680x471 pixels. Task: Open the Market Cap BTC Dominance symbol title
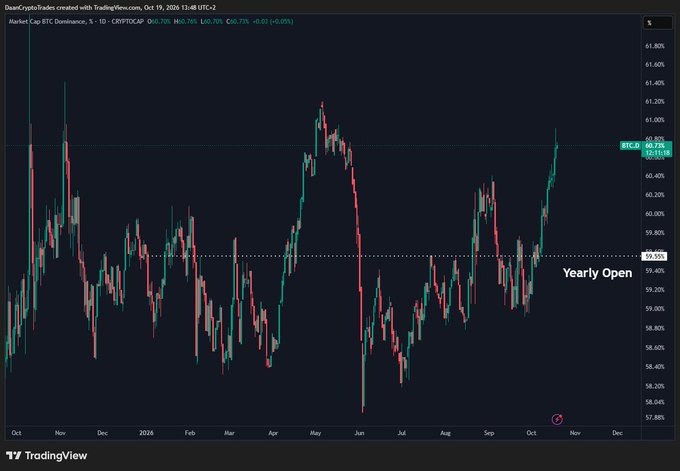click(x=76, y=21)
